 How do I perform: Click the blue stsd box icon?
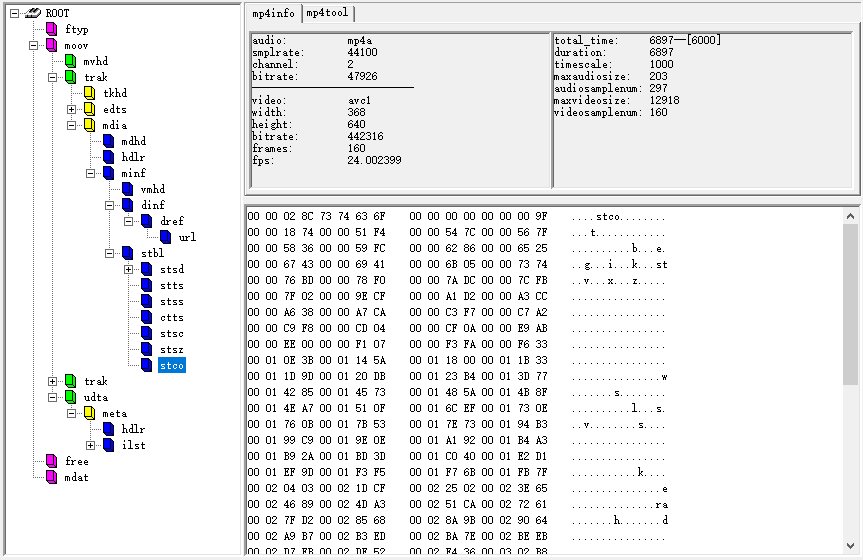click(146, 269)
